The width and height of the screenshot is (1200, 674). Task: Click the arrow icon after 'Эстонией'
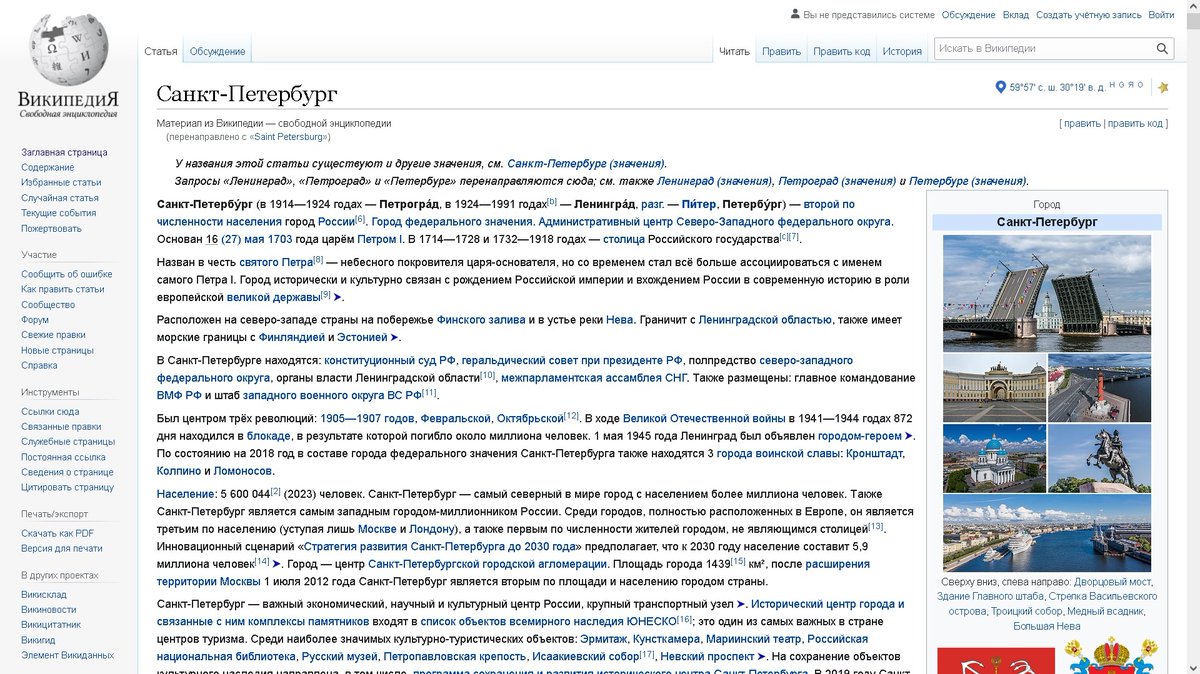(395, 338)
